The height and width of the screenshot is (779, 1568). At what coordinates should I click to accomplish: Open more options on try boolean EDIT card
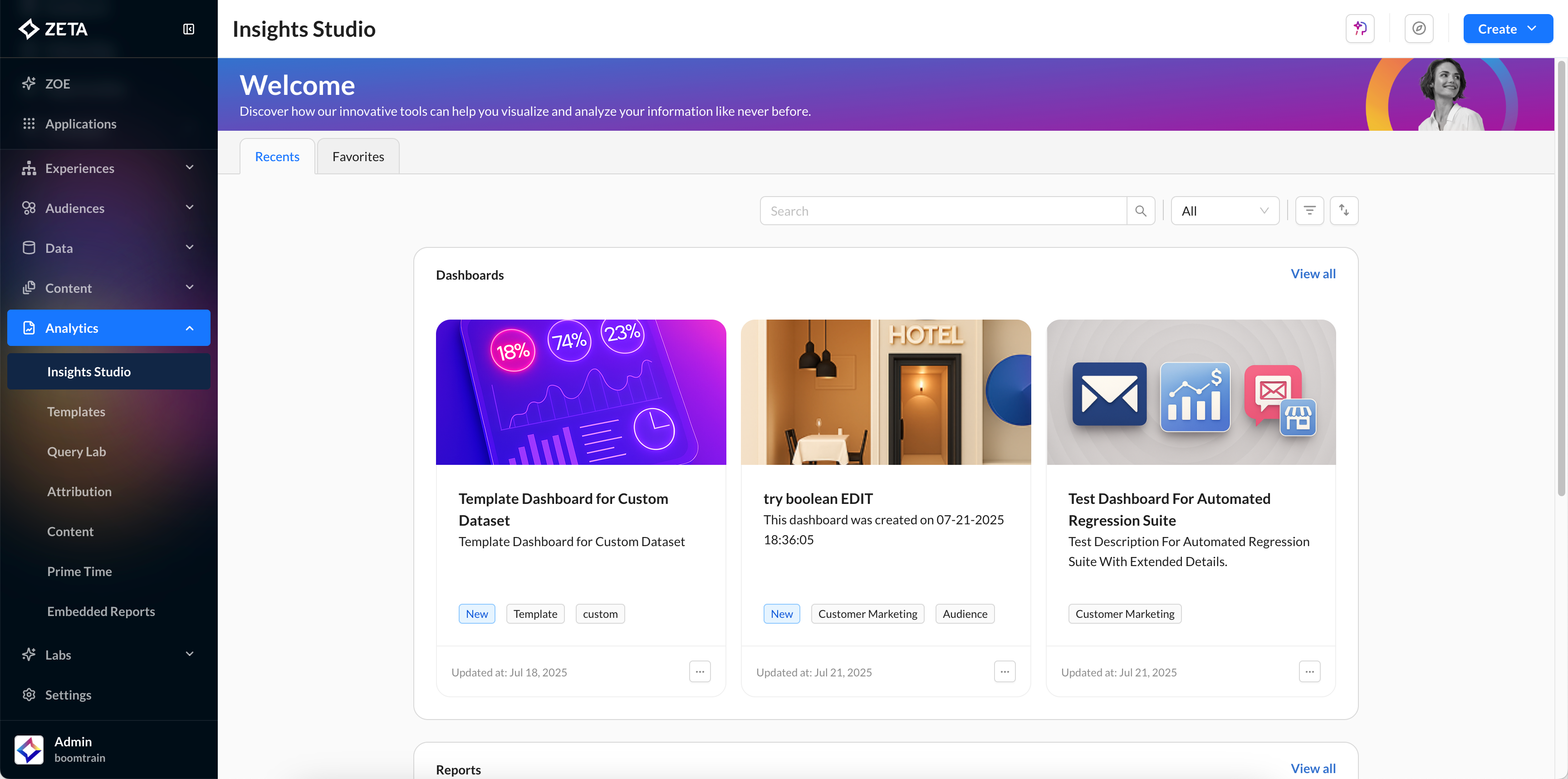pyautogui.click(x=1004, y=672)
